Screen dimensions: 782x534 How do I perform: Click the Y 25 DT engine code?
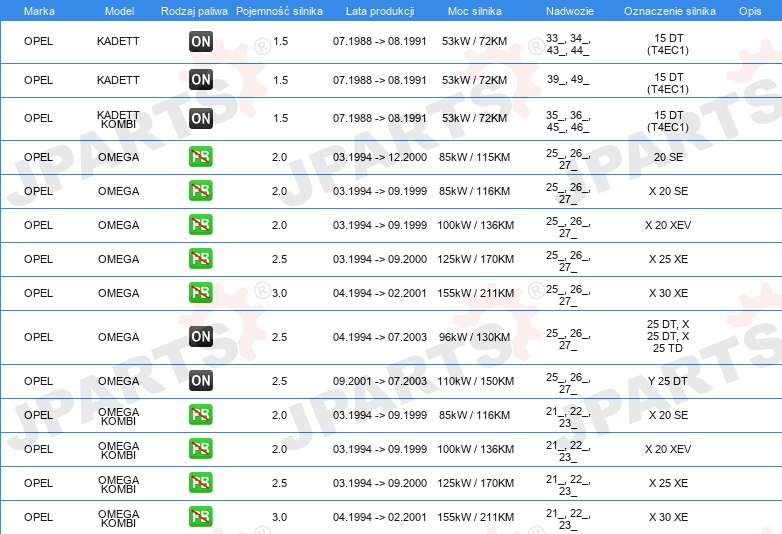point(667,381)
